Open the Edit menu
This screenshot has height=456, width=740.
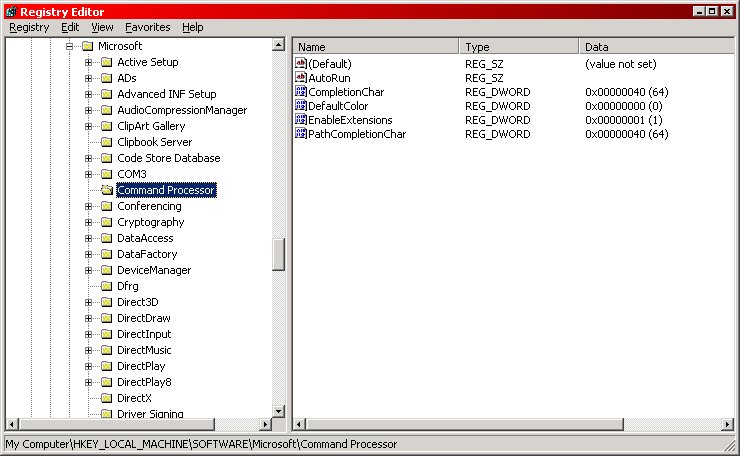click(70, 27)
